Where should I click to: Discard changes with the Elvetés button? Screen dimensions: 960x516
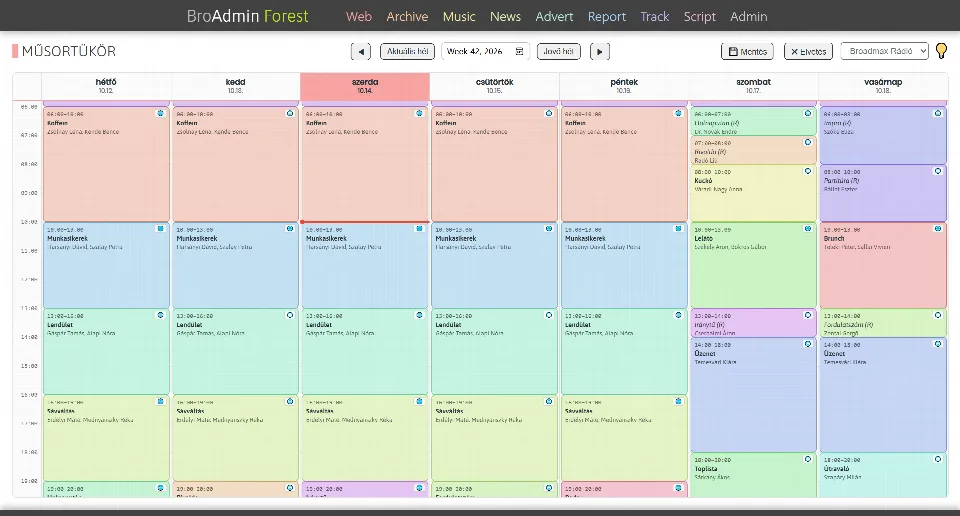point(808,51)
